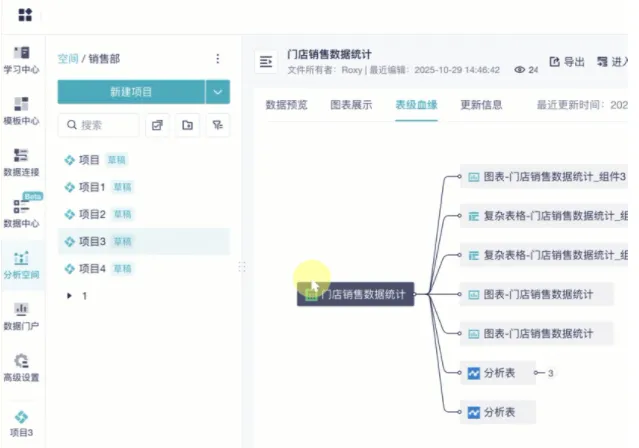639x448 pixels.
Task: Open the app grid launcher icon
Action: click(x=25, y=15)
